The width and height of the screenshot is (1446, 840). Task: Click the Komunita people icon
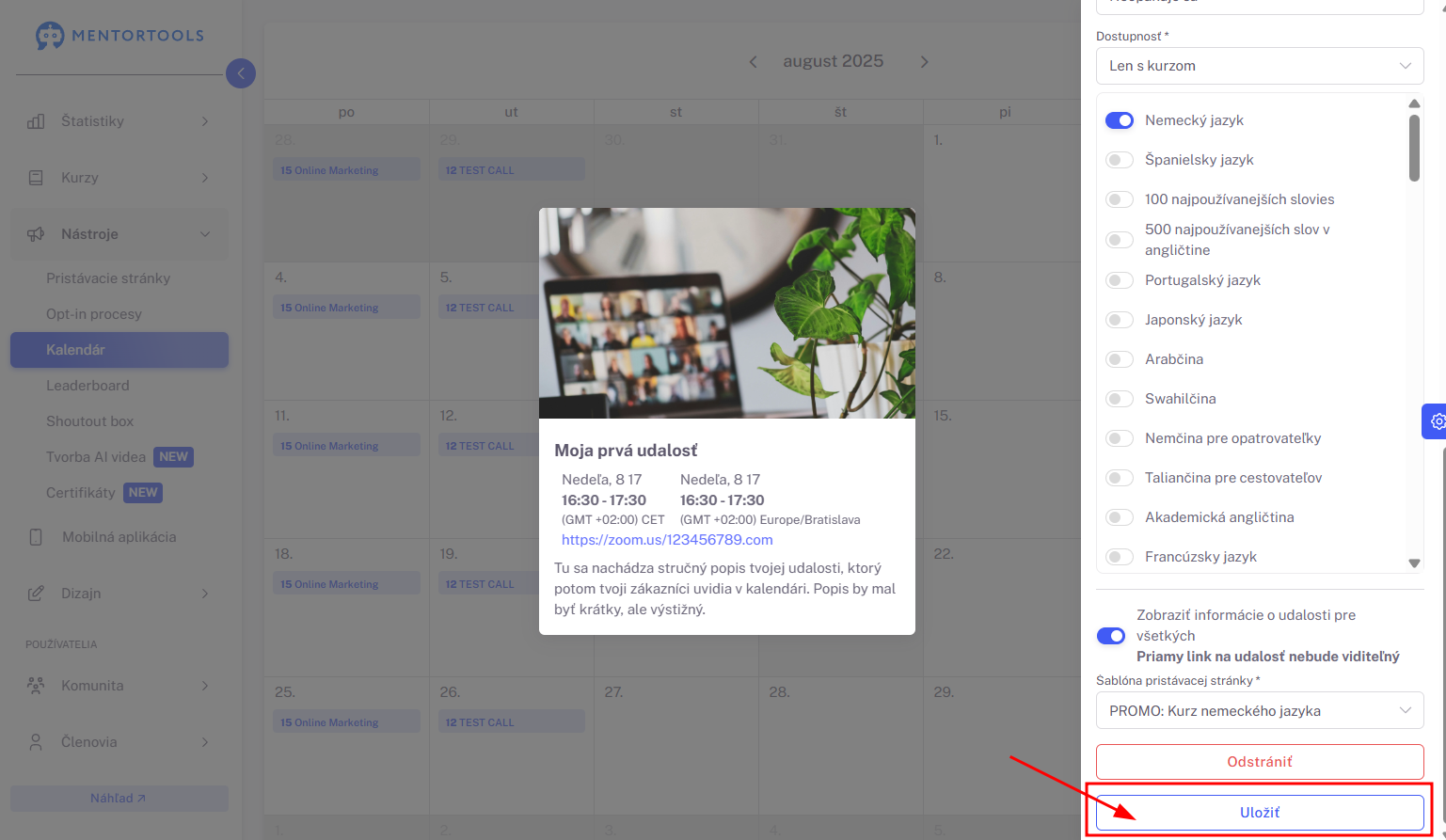[x=36, y=686]
